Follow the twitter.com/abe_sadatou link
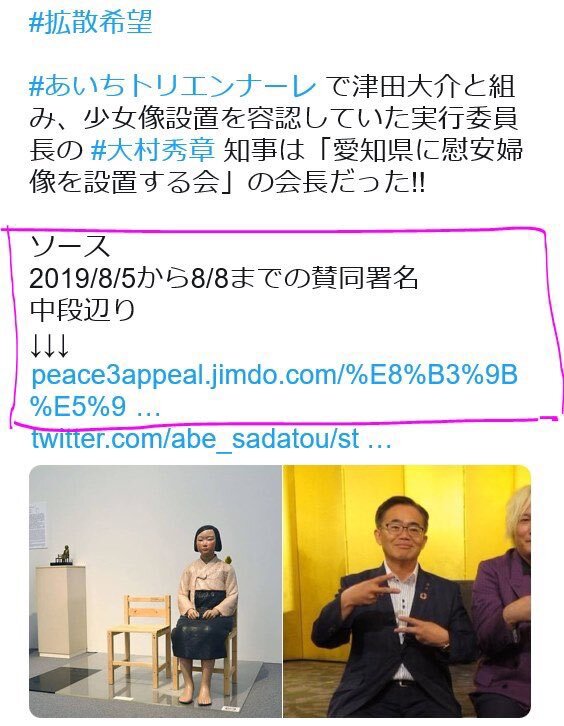Image resolution: width=564 pixels, height=726 pixels. click(211, 438)
